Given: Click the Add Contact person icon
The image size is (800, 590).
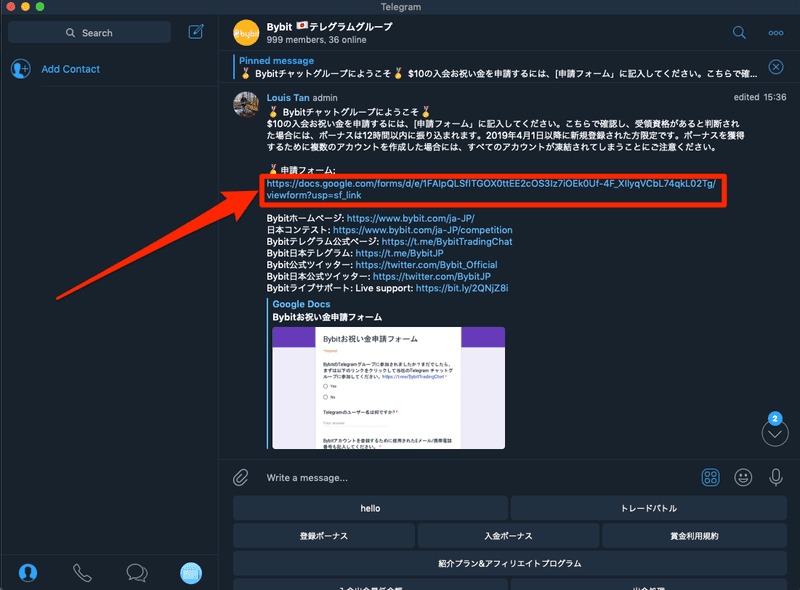Looking at the screenshot, I should point(21,69).
